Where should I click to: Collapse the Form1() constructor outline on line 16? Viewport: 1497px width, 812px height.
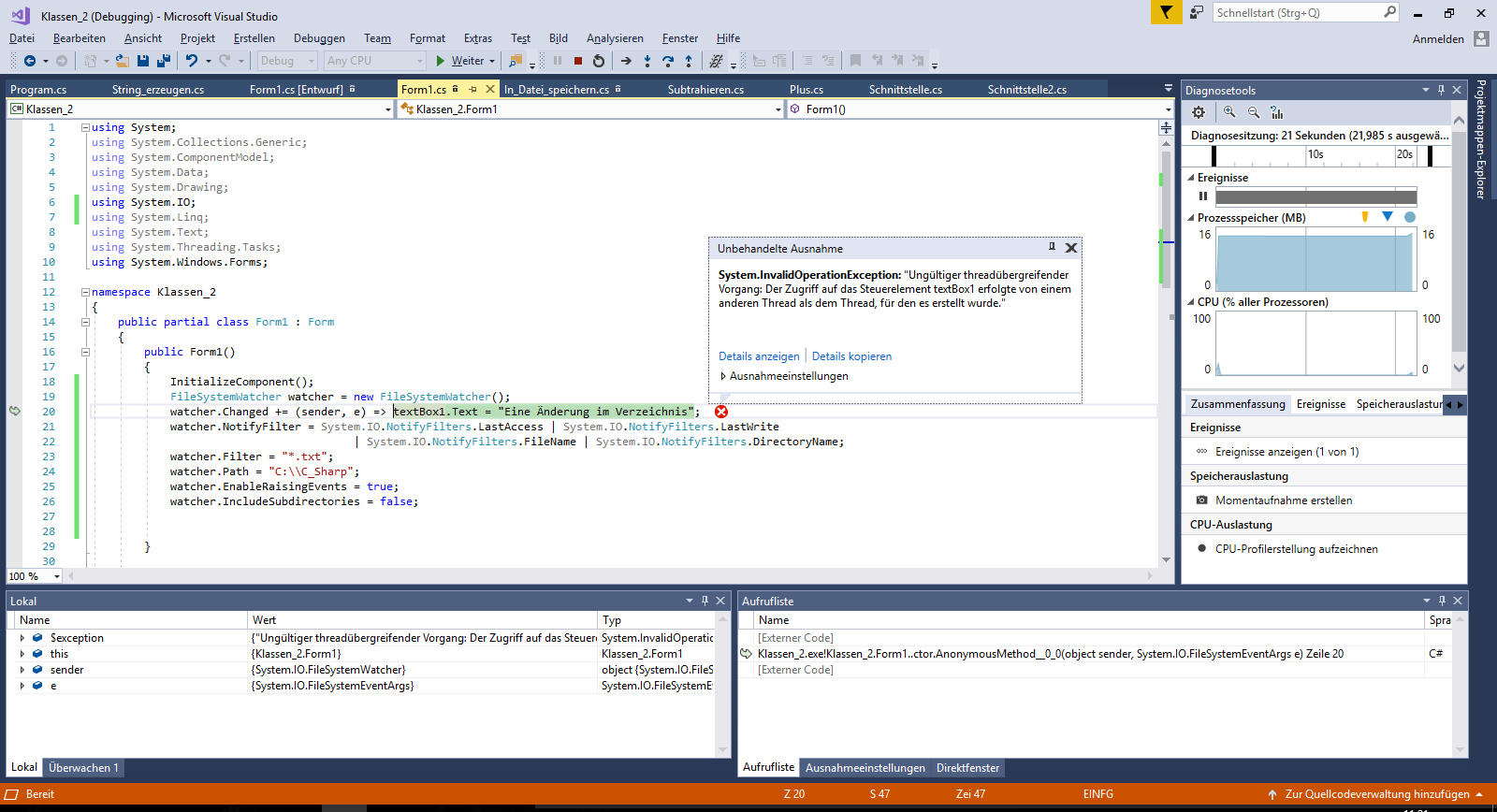[x=85, y=352]
